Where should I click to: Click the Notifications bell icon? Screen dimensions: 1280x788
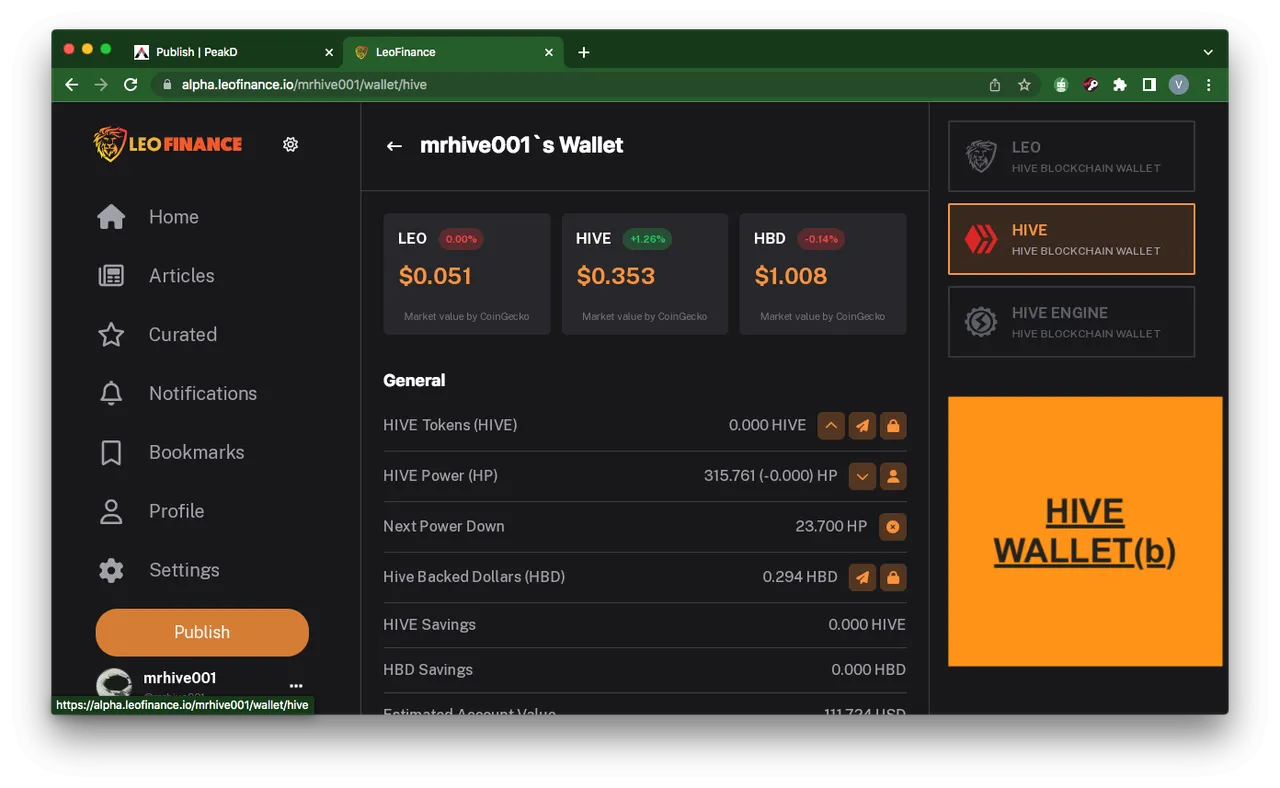[x=111, y=394]
